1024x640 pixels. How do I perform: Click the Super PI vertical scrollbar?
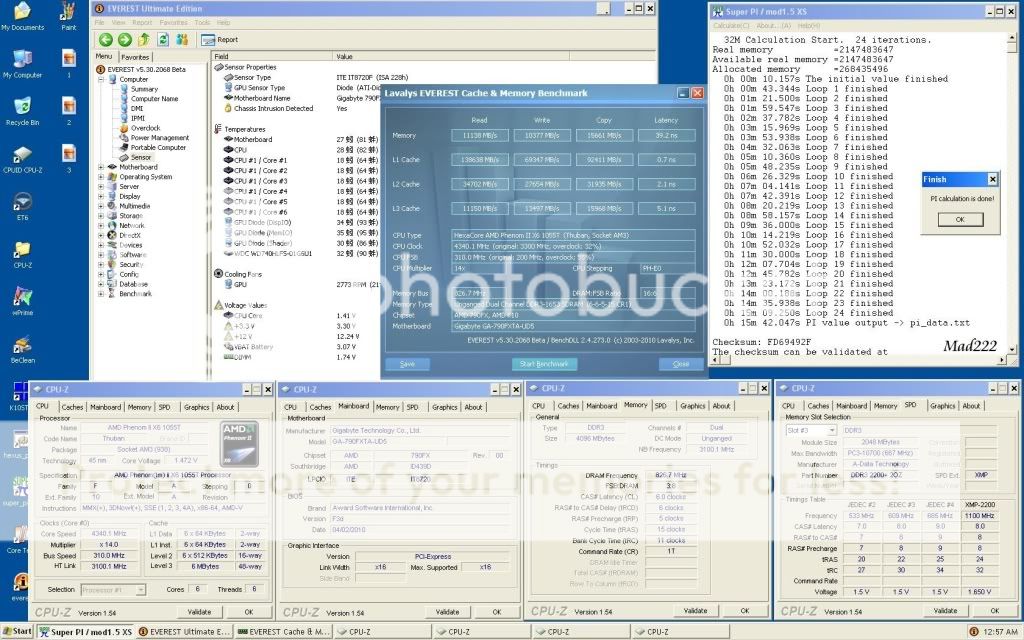click(1012, 193)
